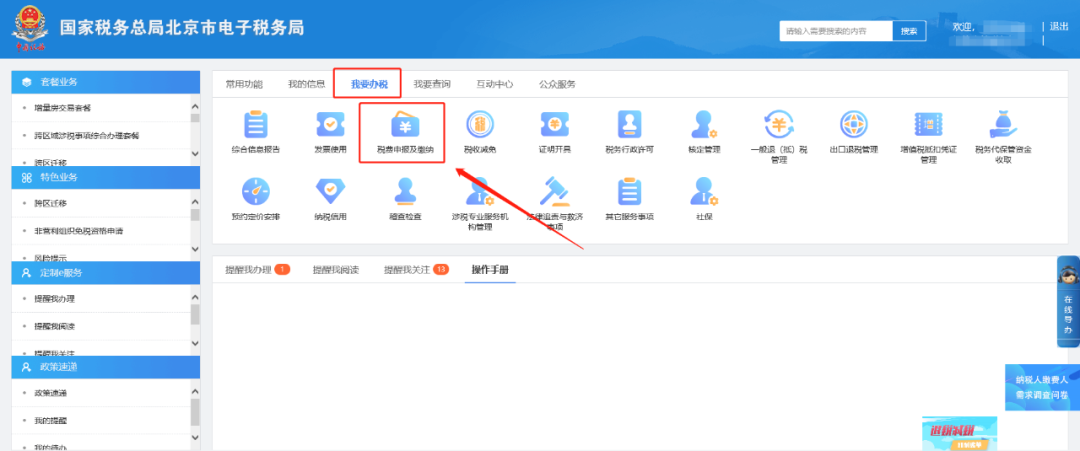
Task: Open 提醒我办理 in 定制e服务 list
Action: click(54, 299)
